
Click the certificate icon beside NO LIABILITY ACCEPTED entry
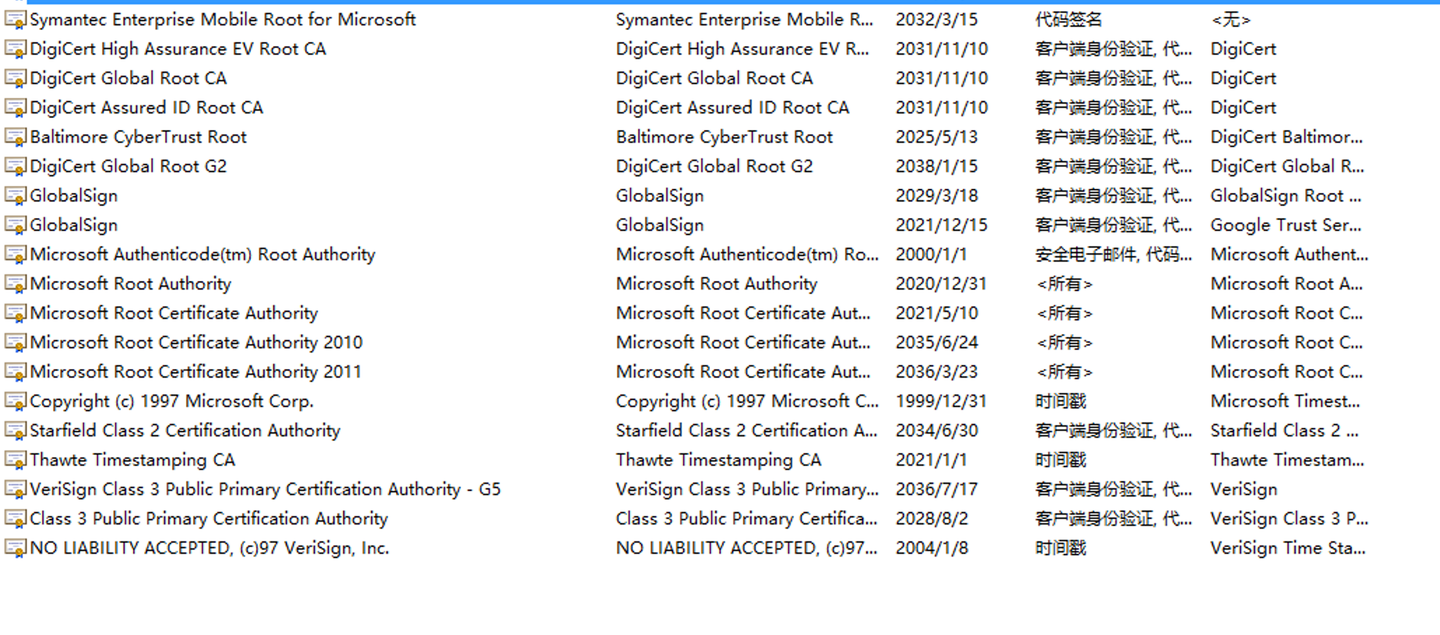coord(15,548)
